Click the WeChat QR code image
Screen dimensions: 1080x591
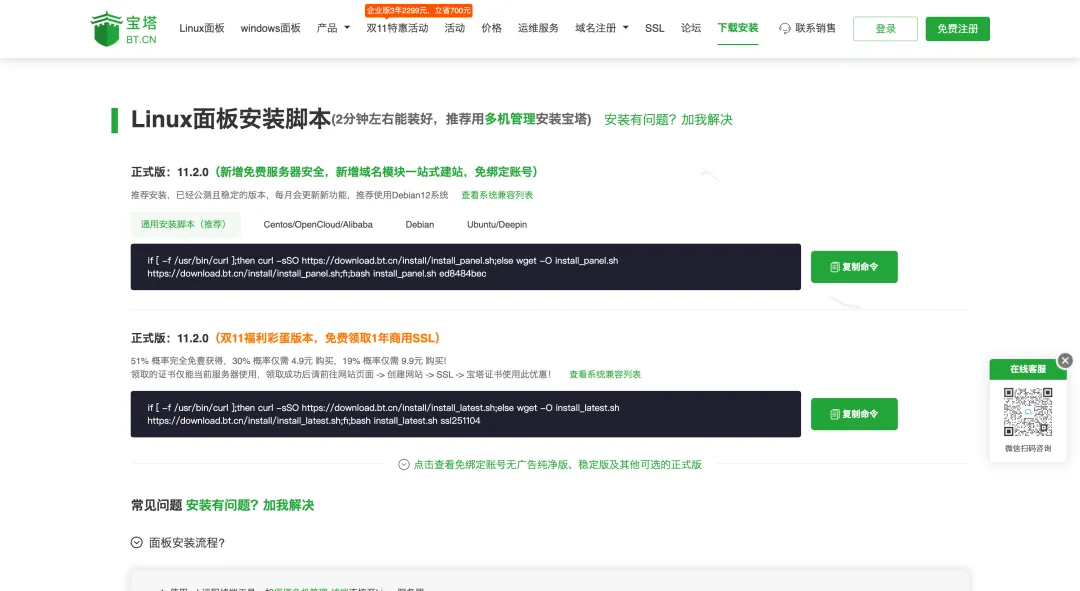pyautogui.click(x=1028, y=412)
